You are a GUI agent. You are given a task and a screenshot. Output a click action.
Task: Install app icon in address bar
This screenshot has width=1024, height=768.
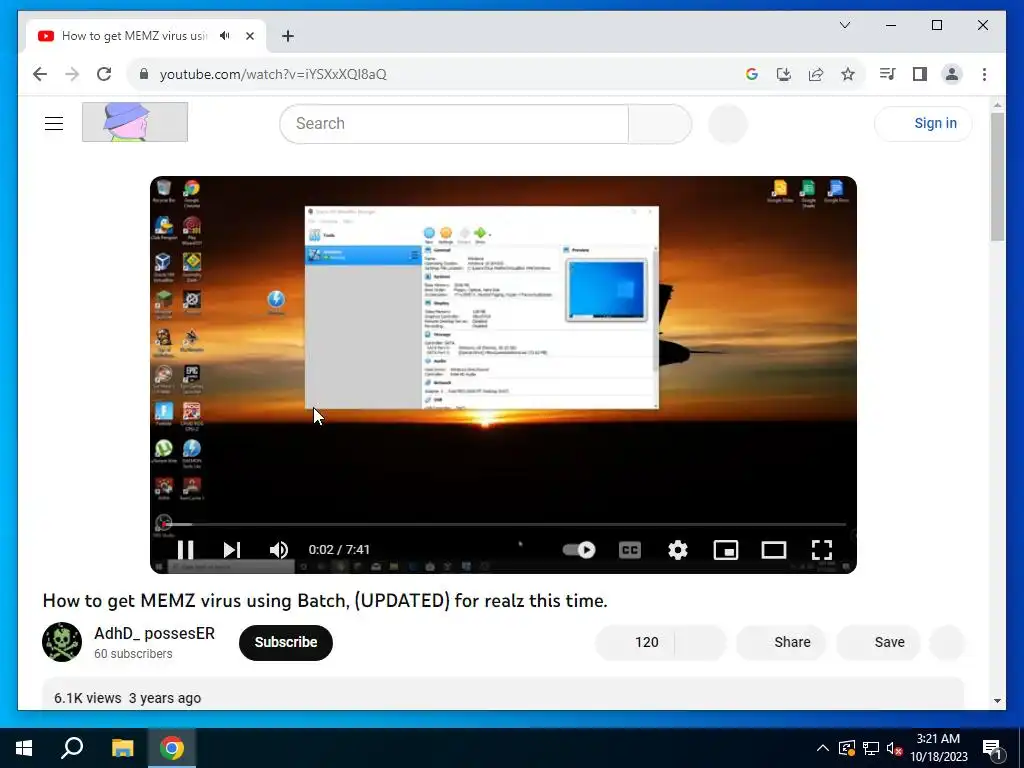coord(784,74)
